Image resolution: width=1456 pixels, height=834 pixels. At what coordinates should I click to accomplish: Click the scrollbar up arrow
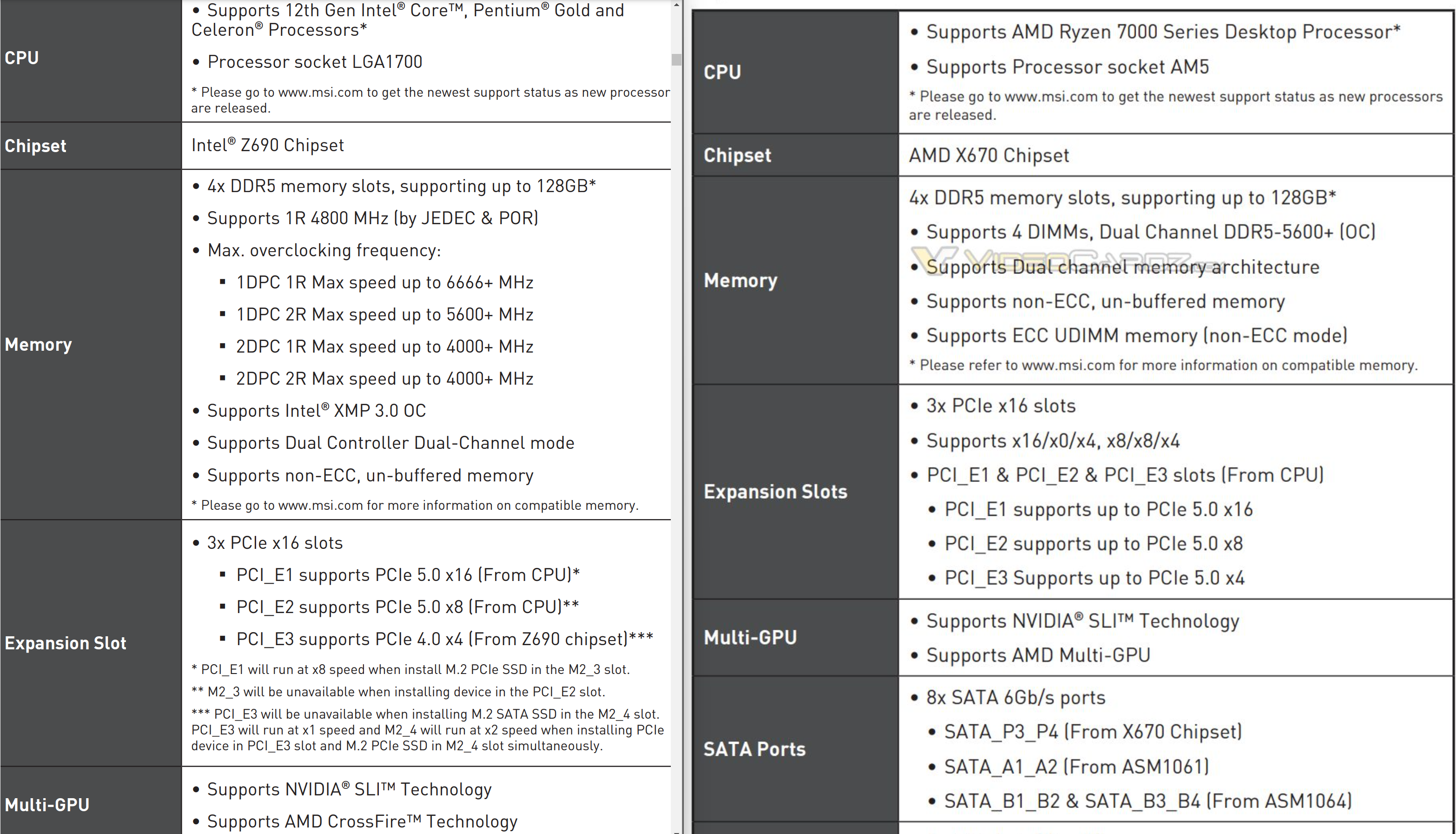pyautogui.click(x=676, y=5)
